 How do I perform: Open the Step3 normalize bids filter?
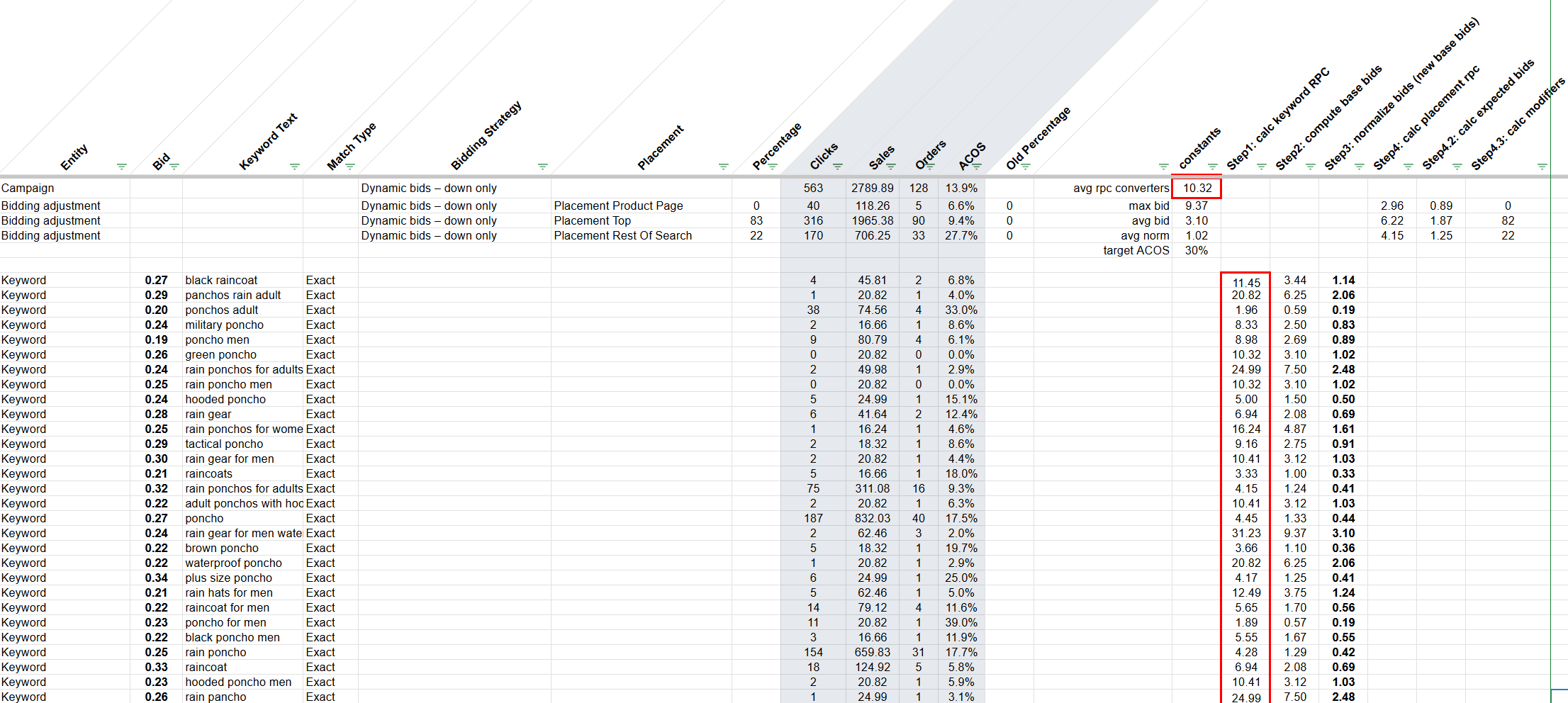click(1360, 167)
